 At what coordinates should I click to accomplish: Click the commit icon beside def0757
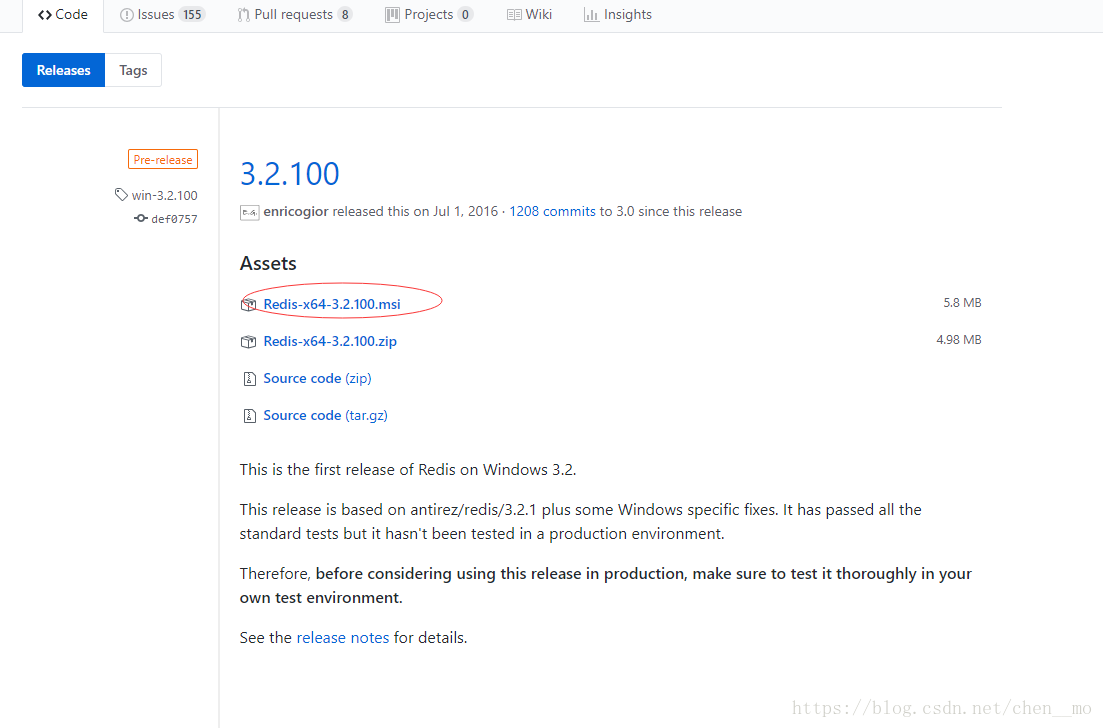(141, 219)
